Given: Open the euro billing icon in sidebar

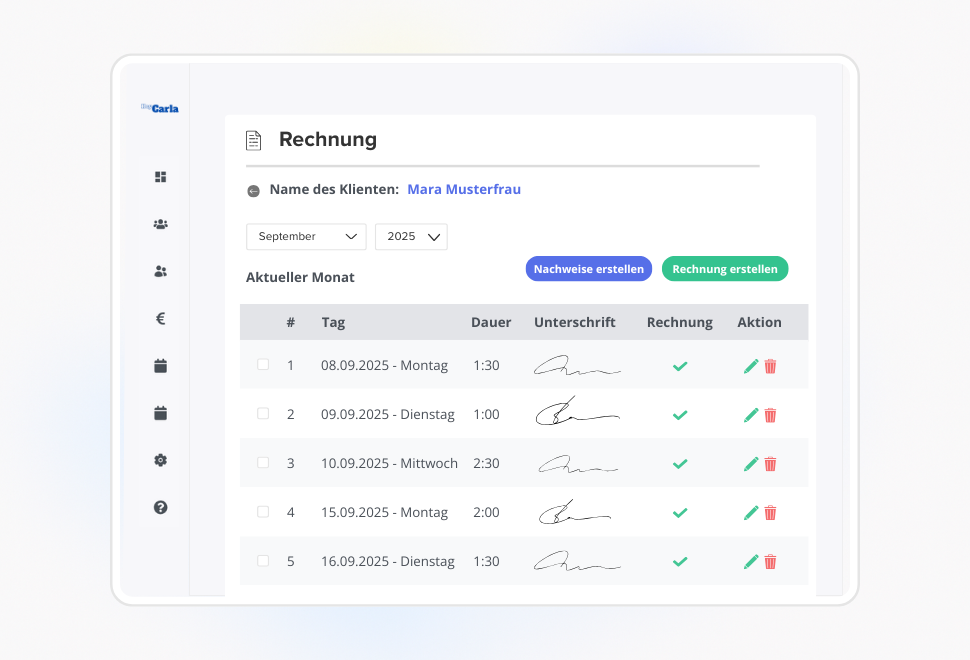Looking at the screenshot, I should (160, 319).
